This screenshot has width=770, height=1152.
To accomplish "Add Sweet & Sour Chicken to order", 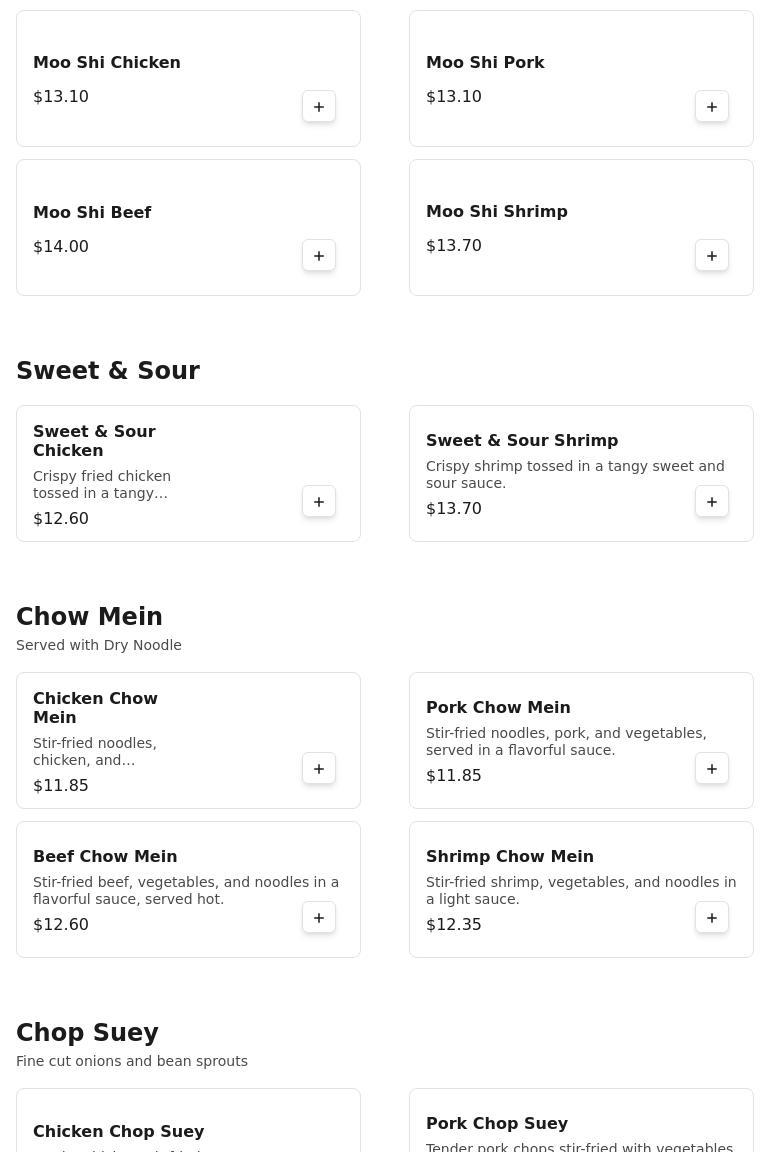I will [x=319, y=502].
